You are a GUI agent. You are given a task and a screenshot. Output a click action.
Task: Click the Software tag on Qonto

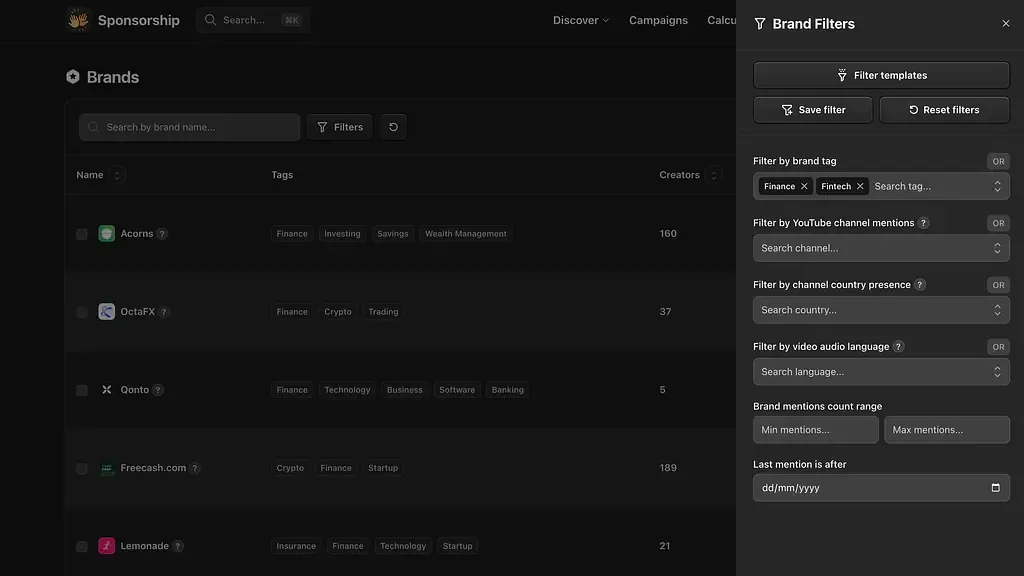coord(456,390)
